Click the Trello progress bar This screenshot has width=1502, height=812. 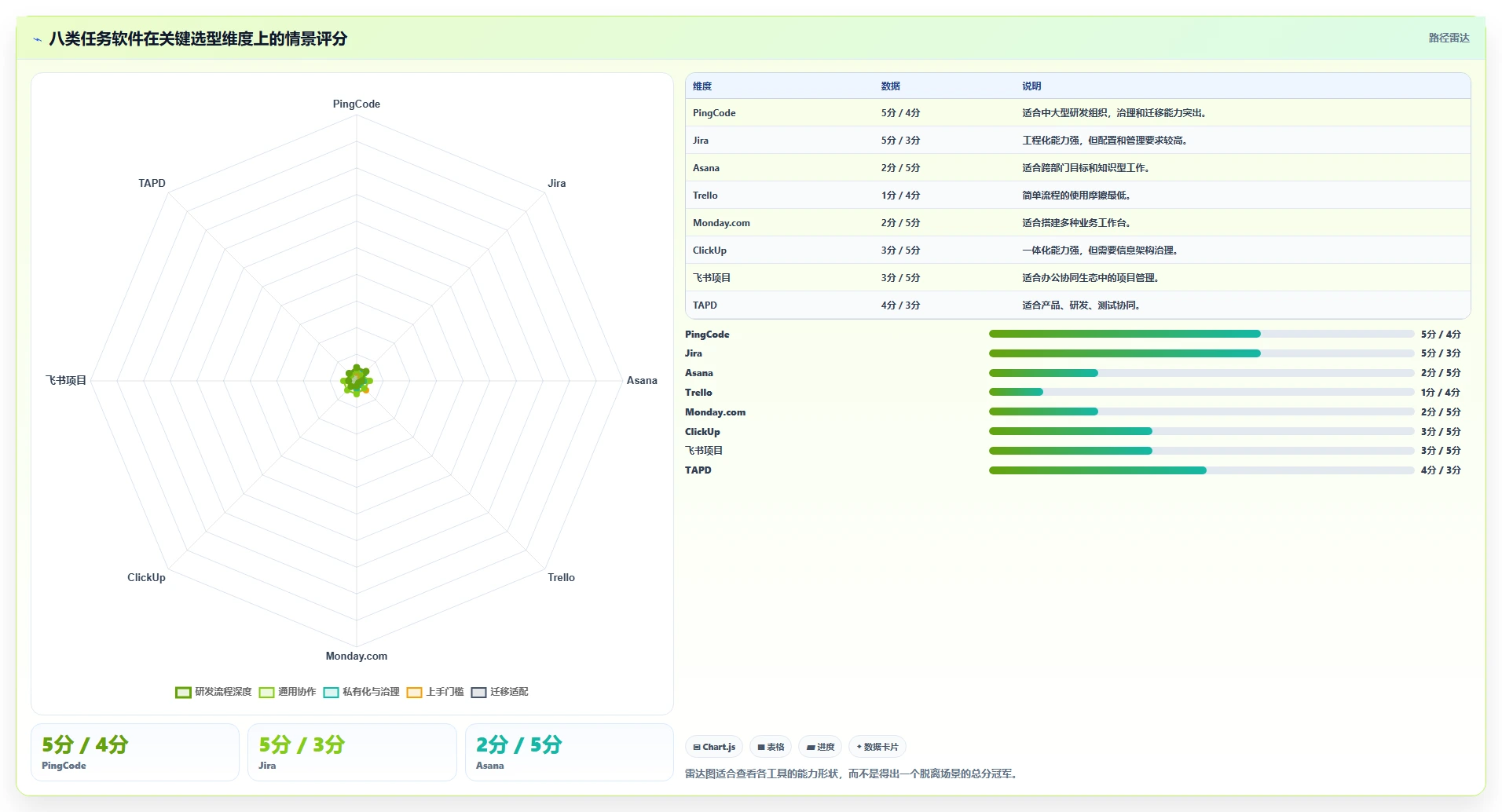click(x=1201, y=392)
